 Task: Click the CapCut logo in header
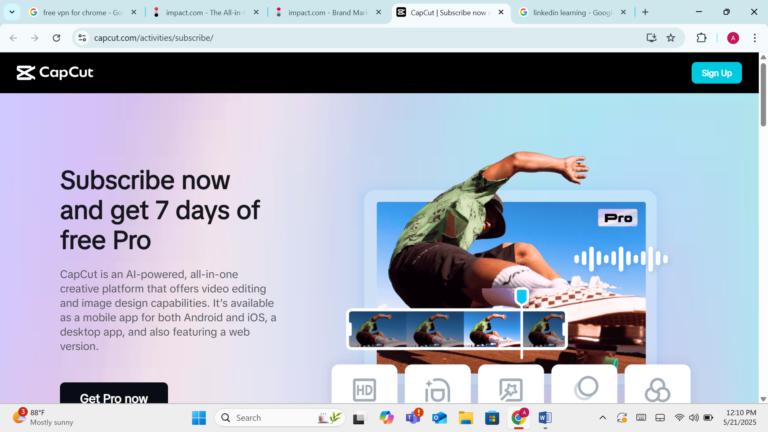coord(54,72)
